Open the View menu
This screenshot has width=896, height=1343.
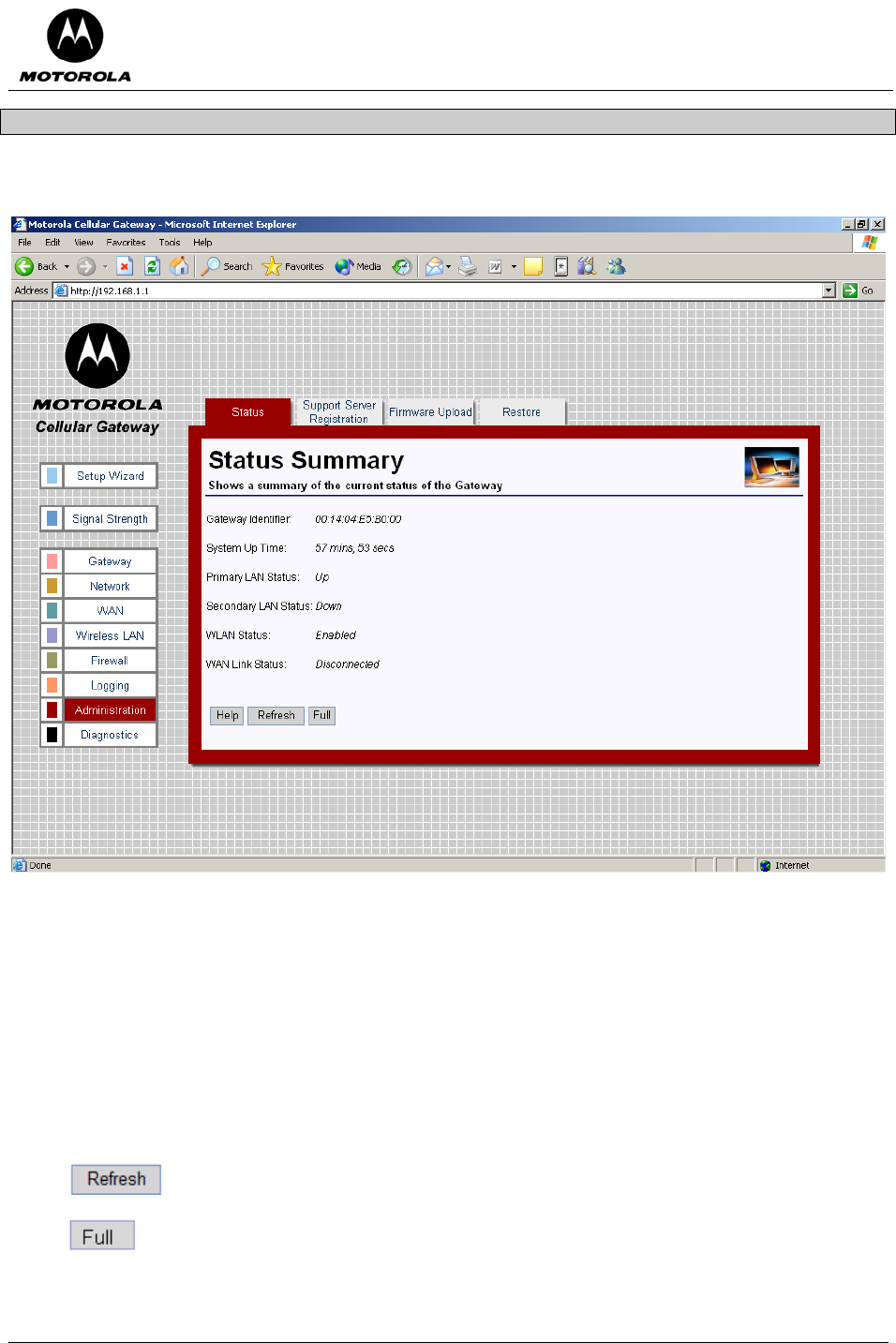83,242
